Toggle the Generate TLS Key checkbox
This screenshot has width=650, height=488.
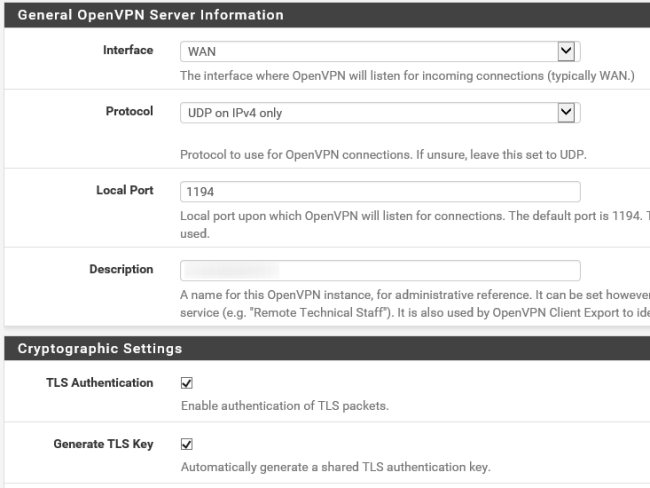point(187,444)
